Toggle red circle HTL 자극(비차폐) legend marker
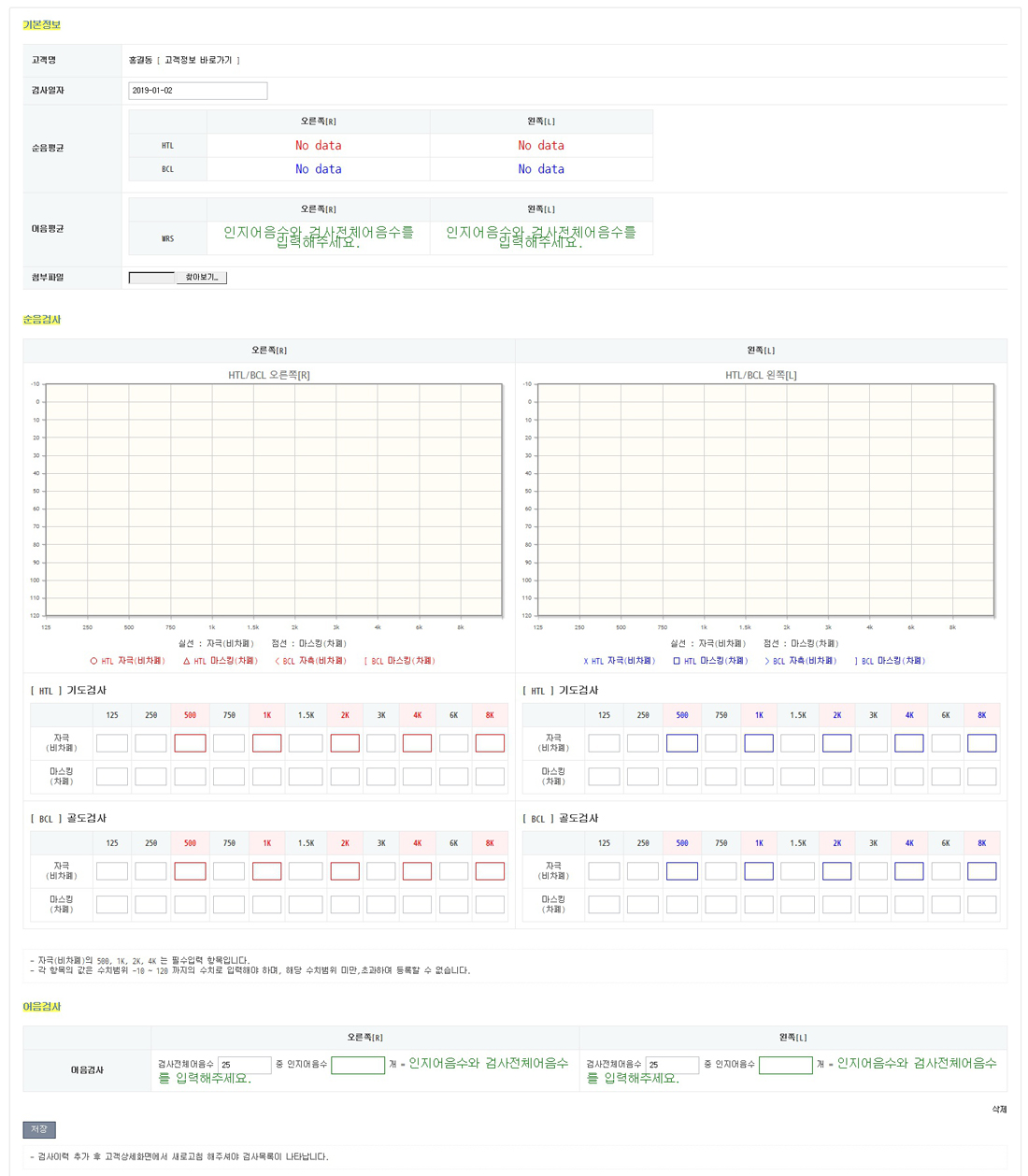This screenshot has height=1176, width=1028. (x=127, y=661)
